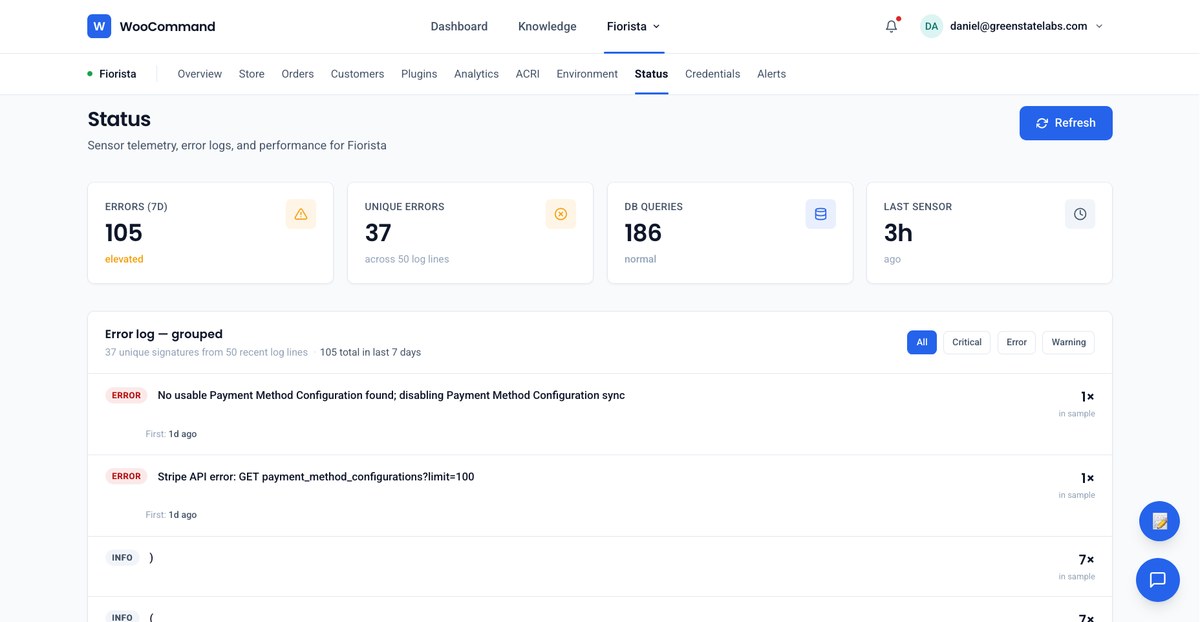The height and width of the screenshot is (622, 1200).
Task: Click the clock icon in Last Sensor card
Action: (x=1080, y=214)
